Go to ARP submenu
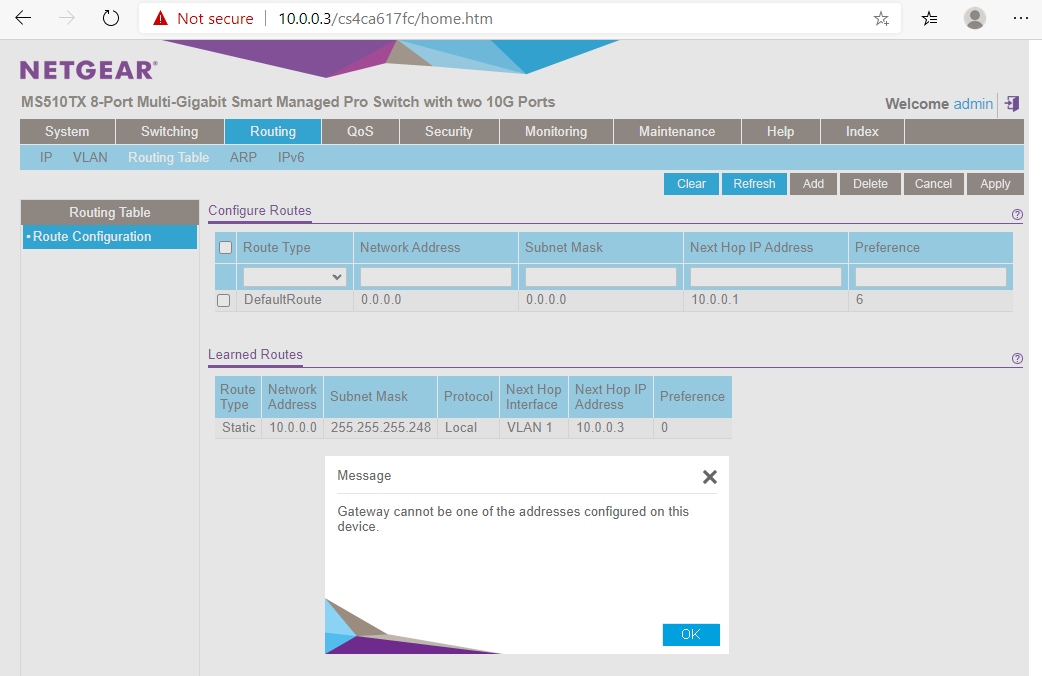The width and height of the screenshot is (1042, 676). coord(243,158)
